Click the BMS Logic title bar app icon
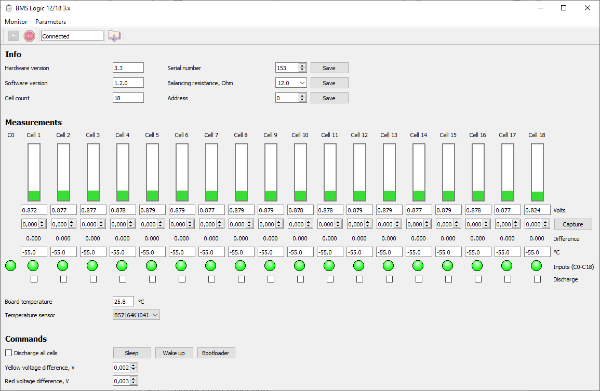Screen dimensions: 600x391 [9, 8]
